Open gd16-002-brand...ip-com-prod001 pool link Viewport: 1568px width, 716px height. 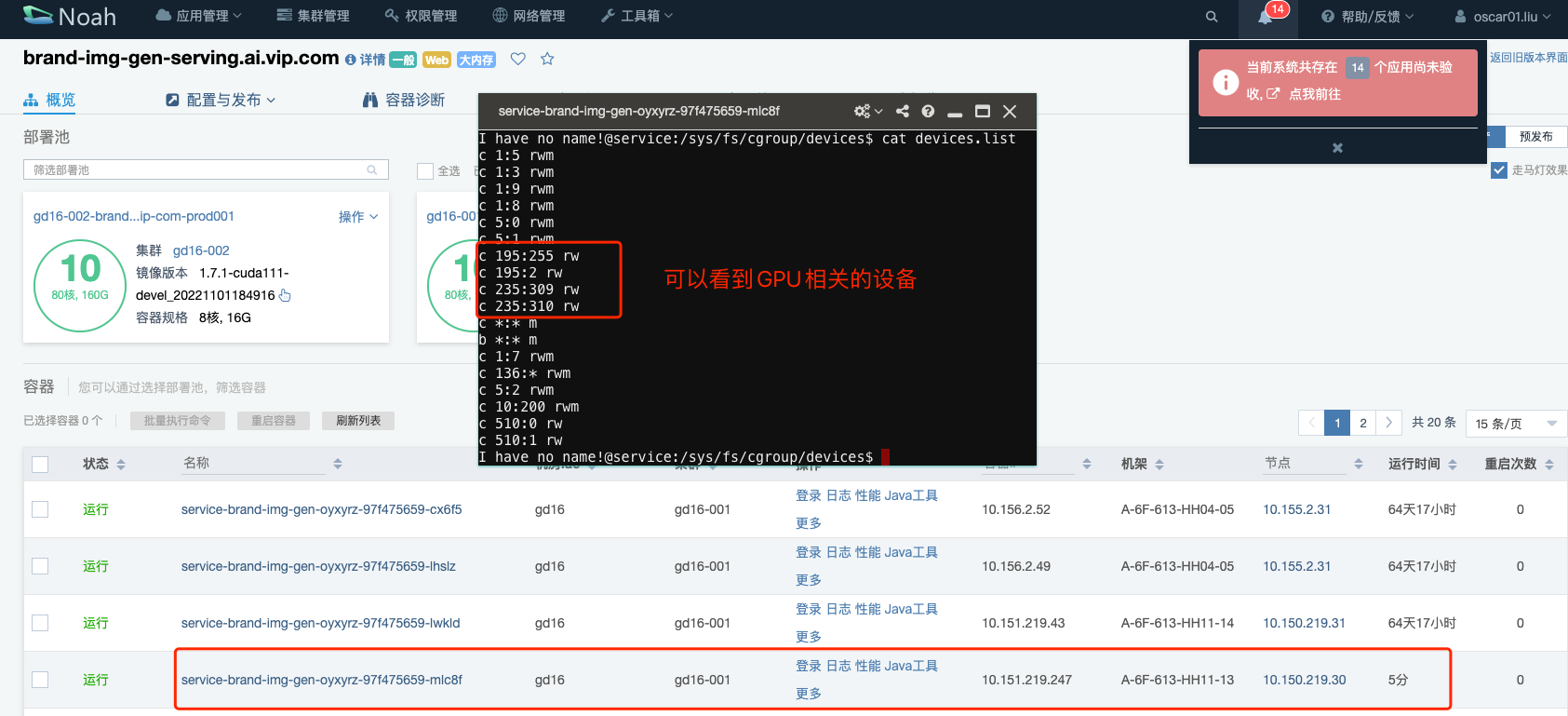134,216
